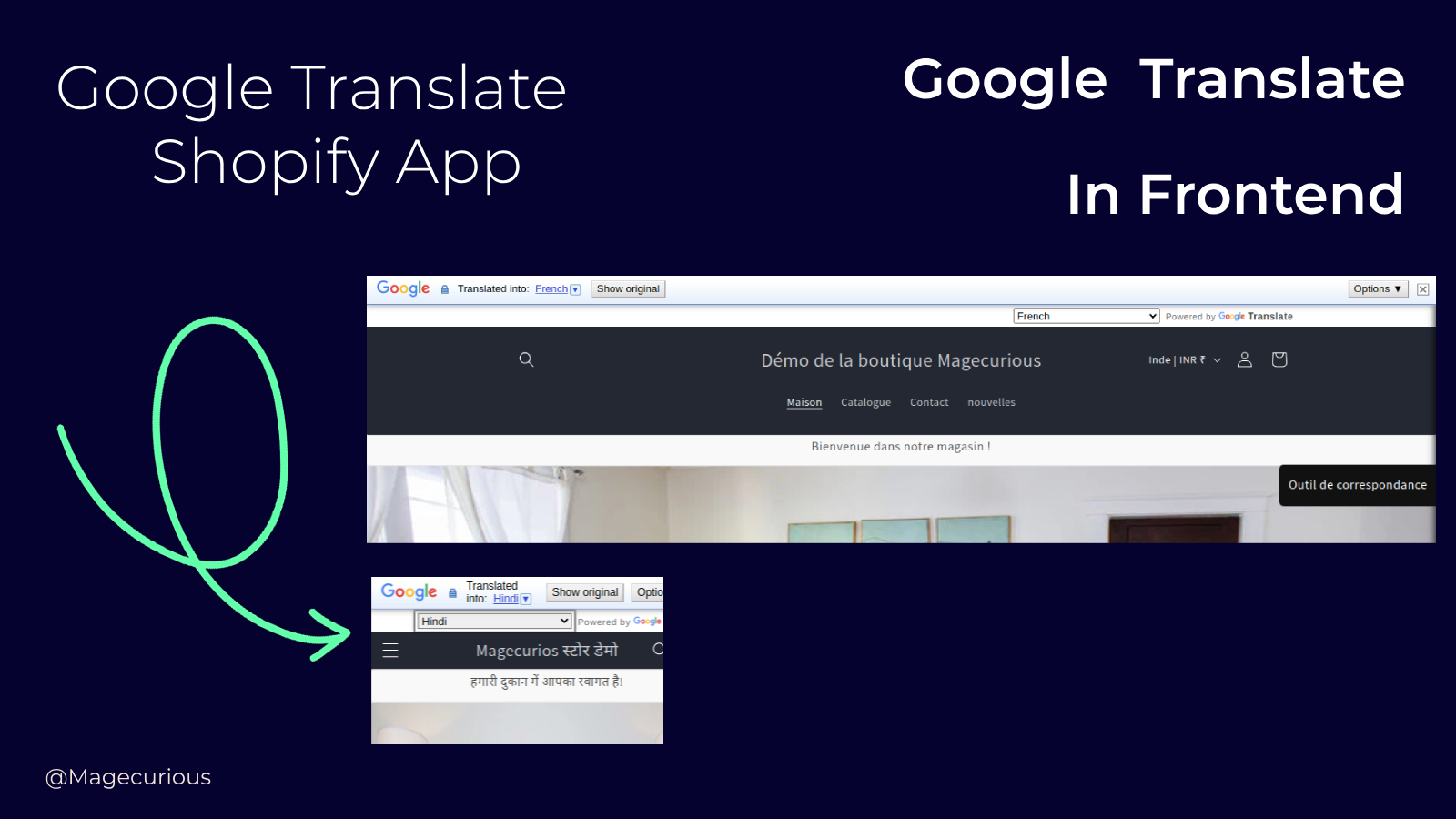The height and width of the screenshot is (819, 1456).
Task: Click the search icon in Hindi mobile store
Action: click(658, 649)
